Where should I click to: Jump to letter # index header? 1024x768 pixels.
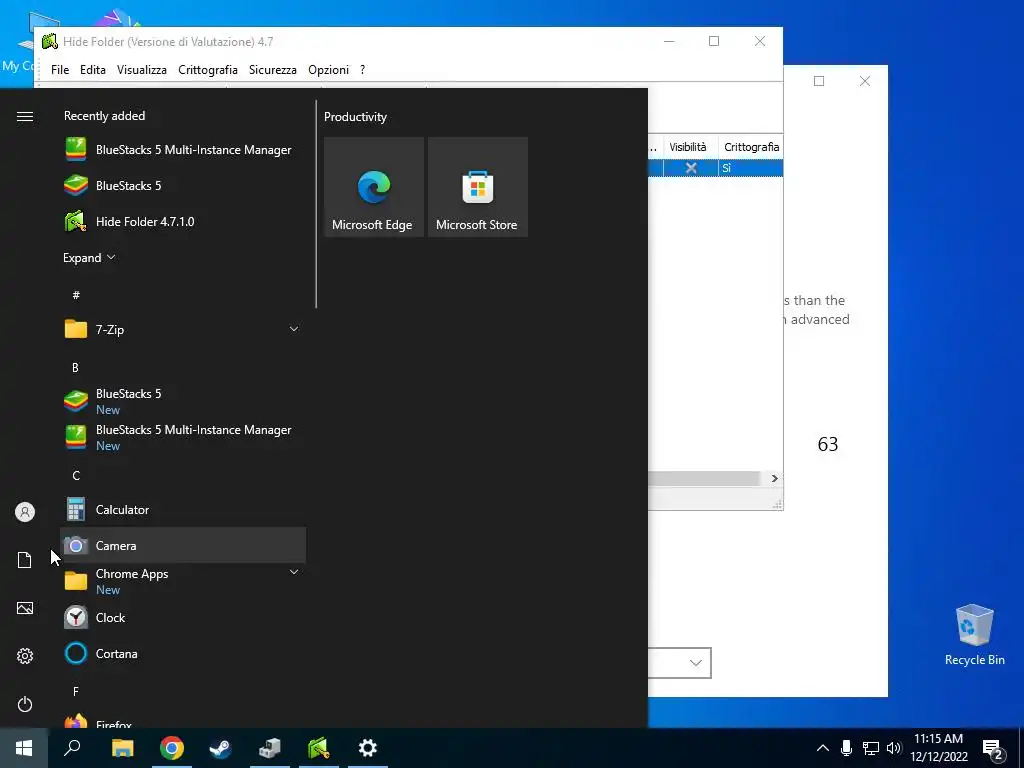[x=76, y=295]
